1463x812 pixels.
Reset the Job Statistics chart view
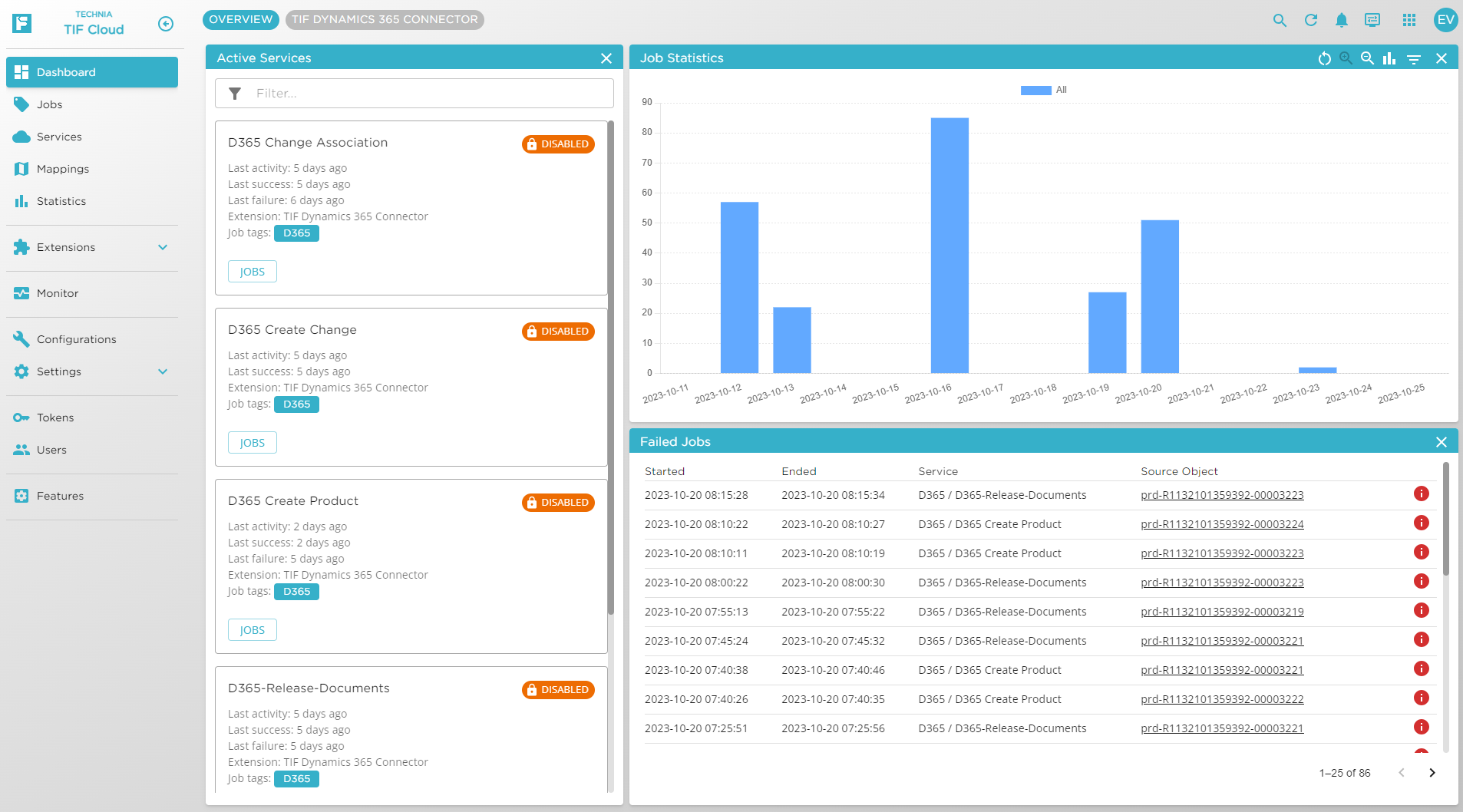1324,58
